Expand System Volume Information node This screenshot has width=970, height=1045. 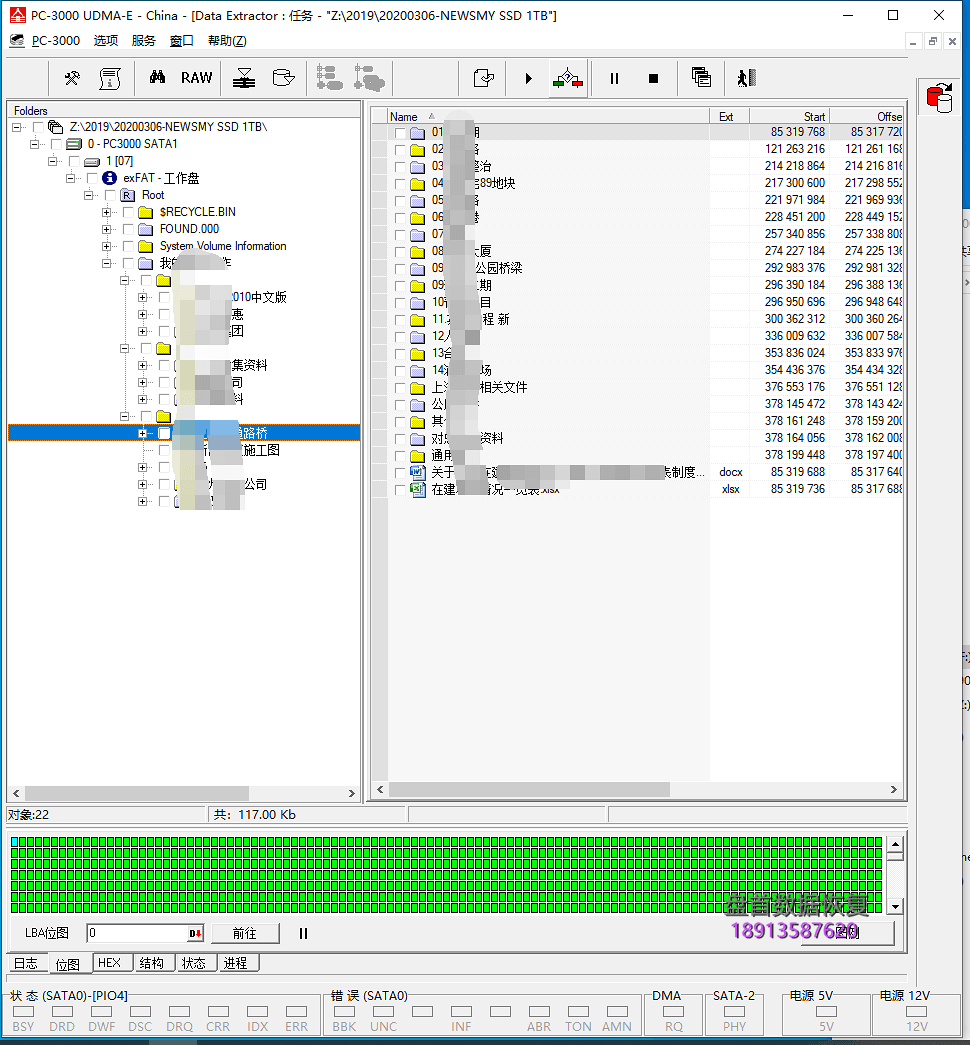coord(106,247)
